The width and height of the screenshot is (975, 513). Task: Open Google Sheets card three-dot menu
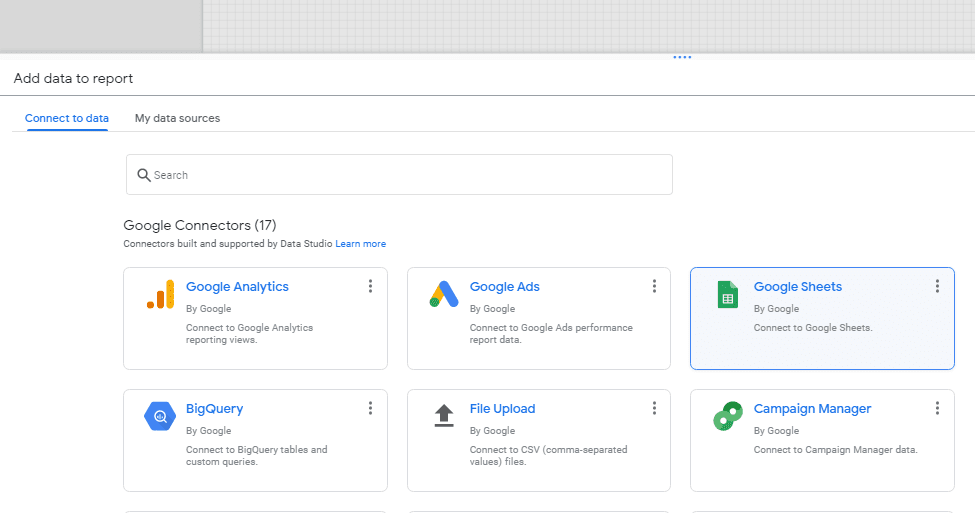(937, 286)
